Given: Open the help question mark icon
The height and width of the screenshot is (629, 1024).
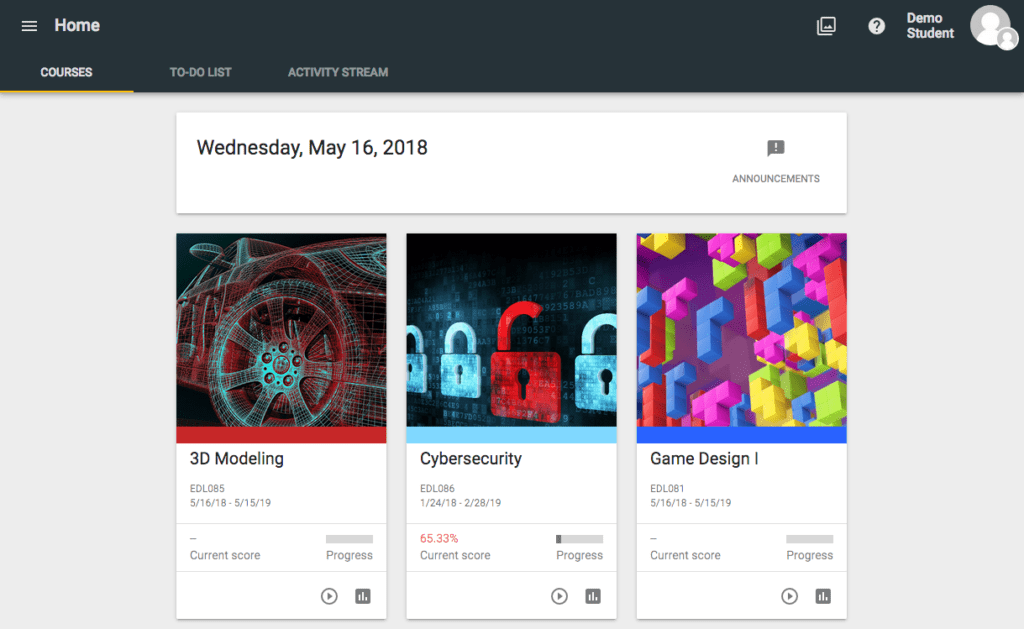Looking at the screenshot, I should pos(877,26).
